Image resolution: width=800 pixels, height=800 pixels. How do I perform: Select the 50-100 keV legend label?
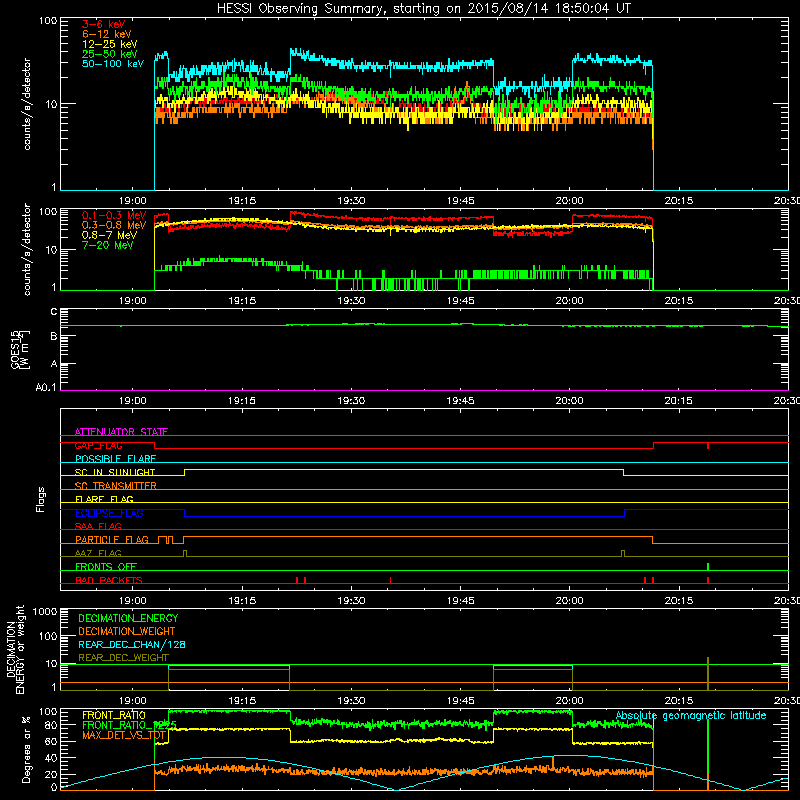113,63
